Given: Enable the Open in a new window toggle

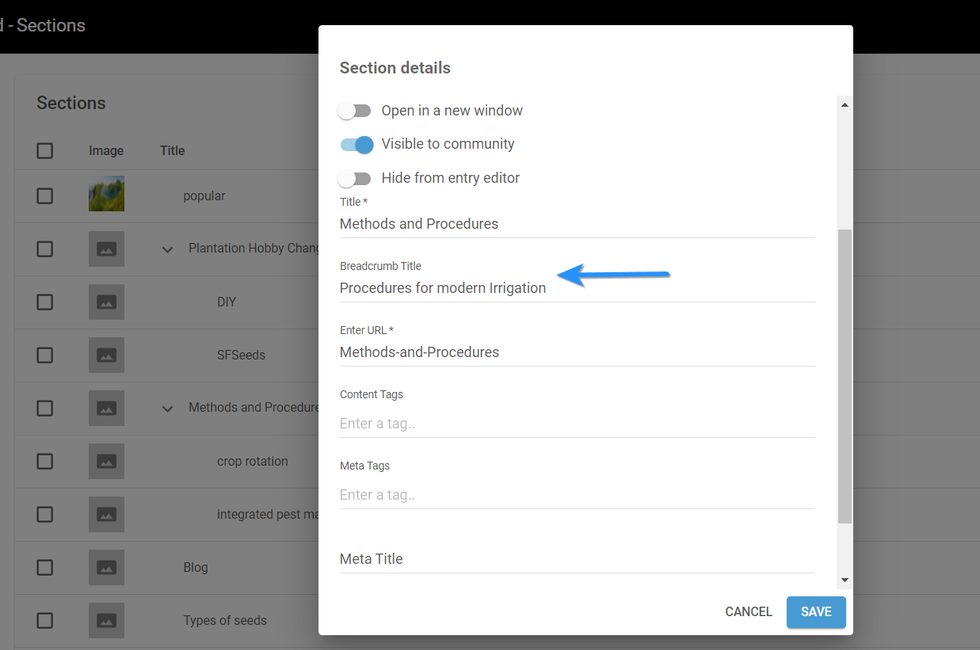Looking at the screenshot, I should click(x=355, y=110).
